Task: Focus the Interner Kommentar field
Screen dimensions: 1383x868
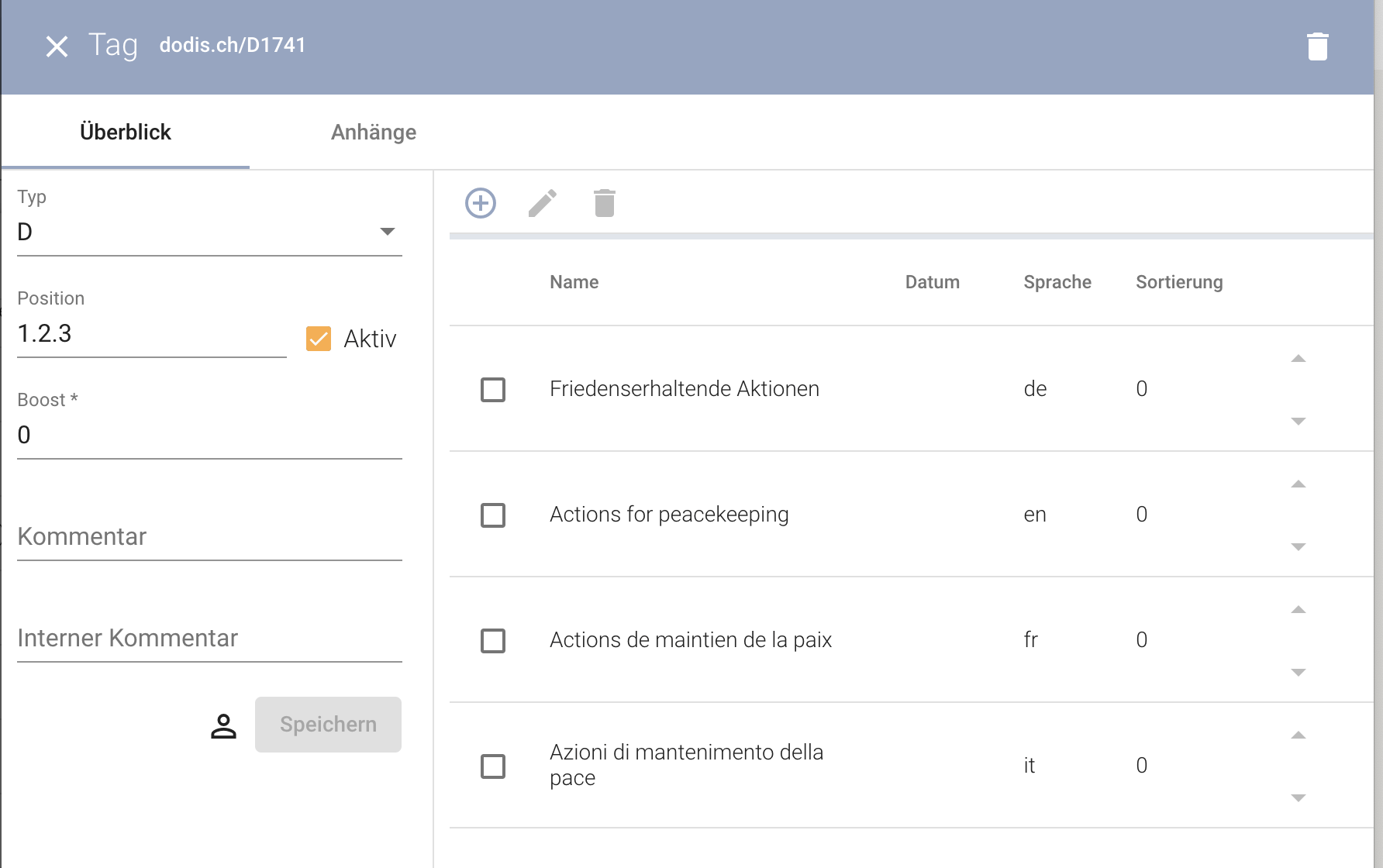Action: tap(209, 639)
